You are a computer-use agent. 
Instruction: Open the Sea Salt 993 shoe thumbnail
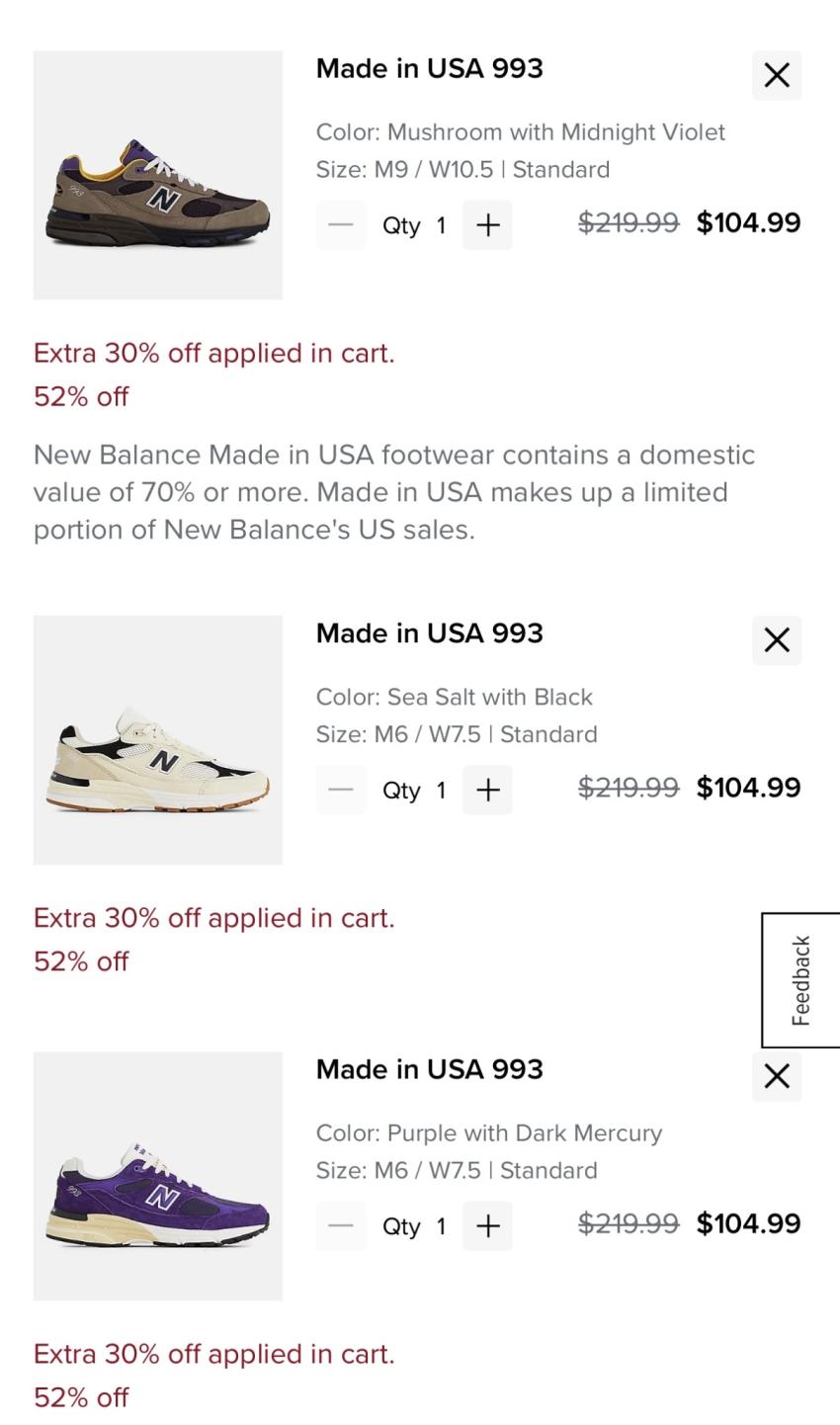158,740
